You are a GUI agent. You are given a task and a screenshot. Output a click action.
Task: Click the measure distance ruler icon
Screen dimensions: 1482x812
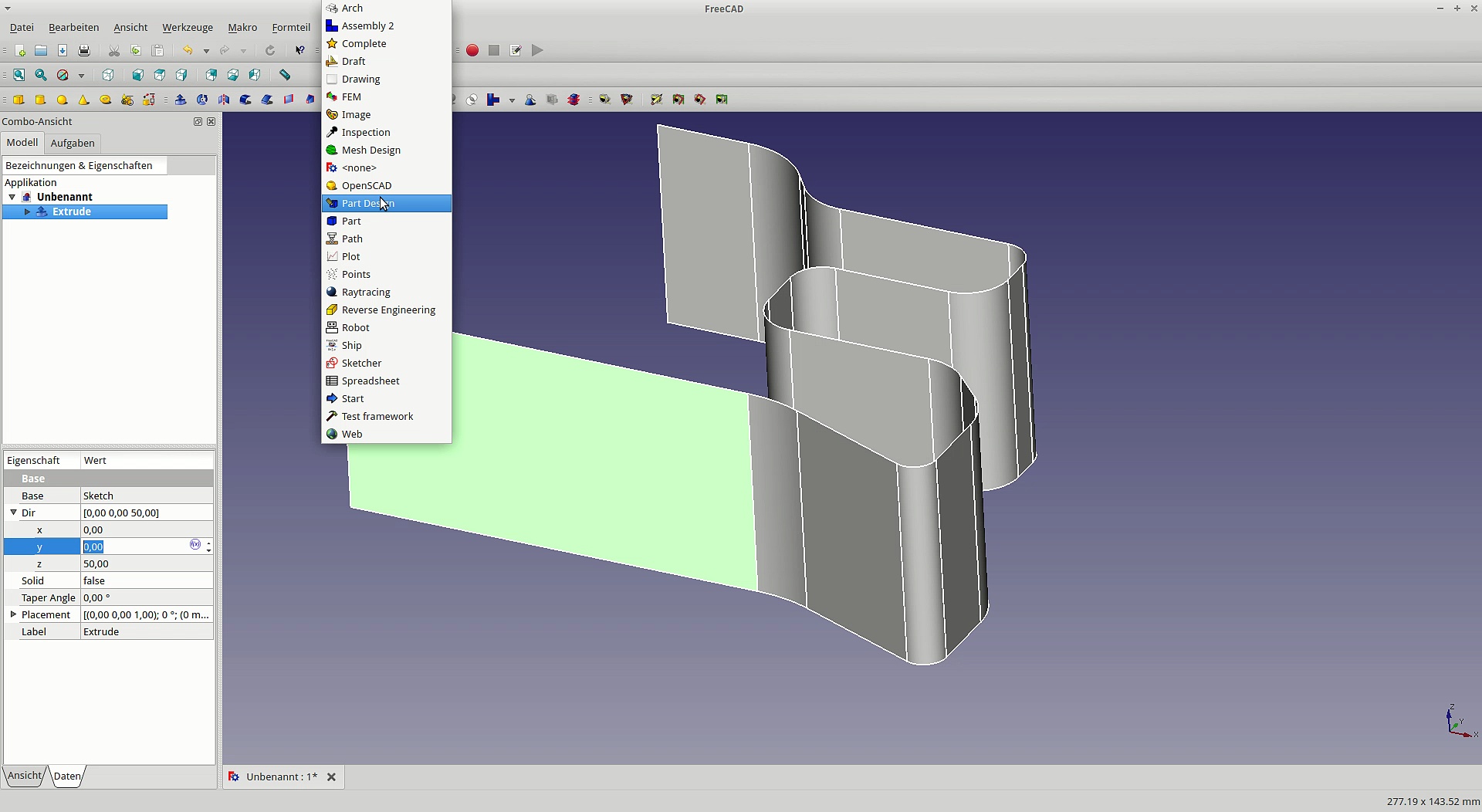coord(285,75)
